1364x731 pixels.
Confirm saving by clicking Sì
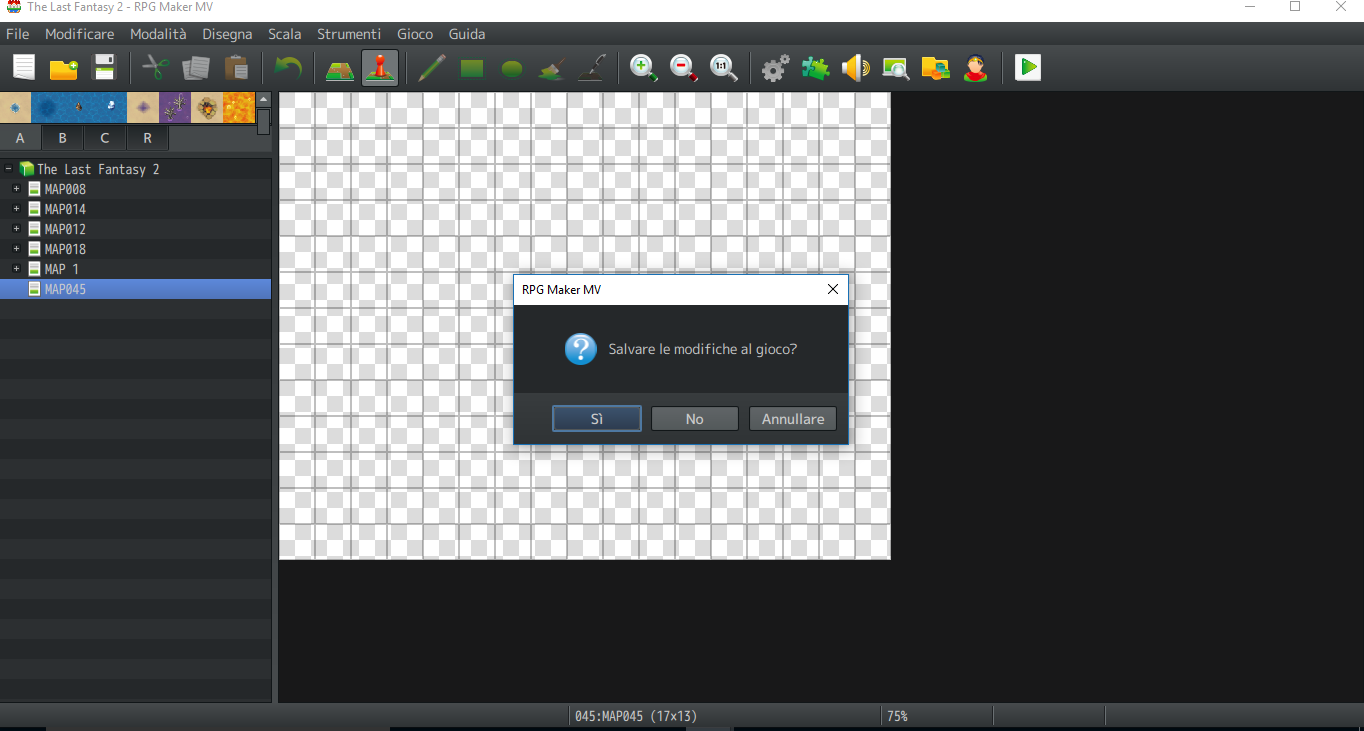click(x=597, y=419)
